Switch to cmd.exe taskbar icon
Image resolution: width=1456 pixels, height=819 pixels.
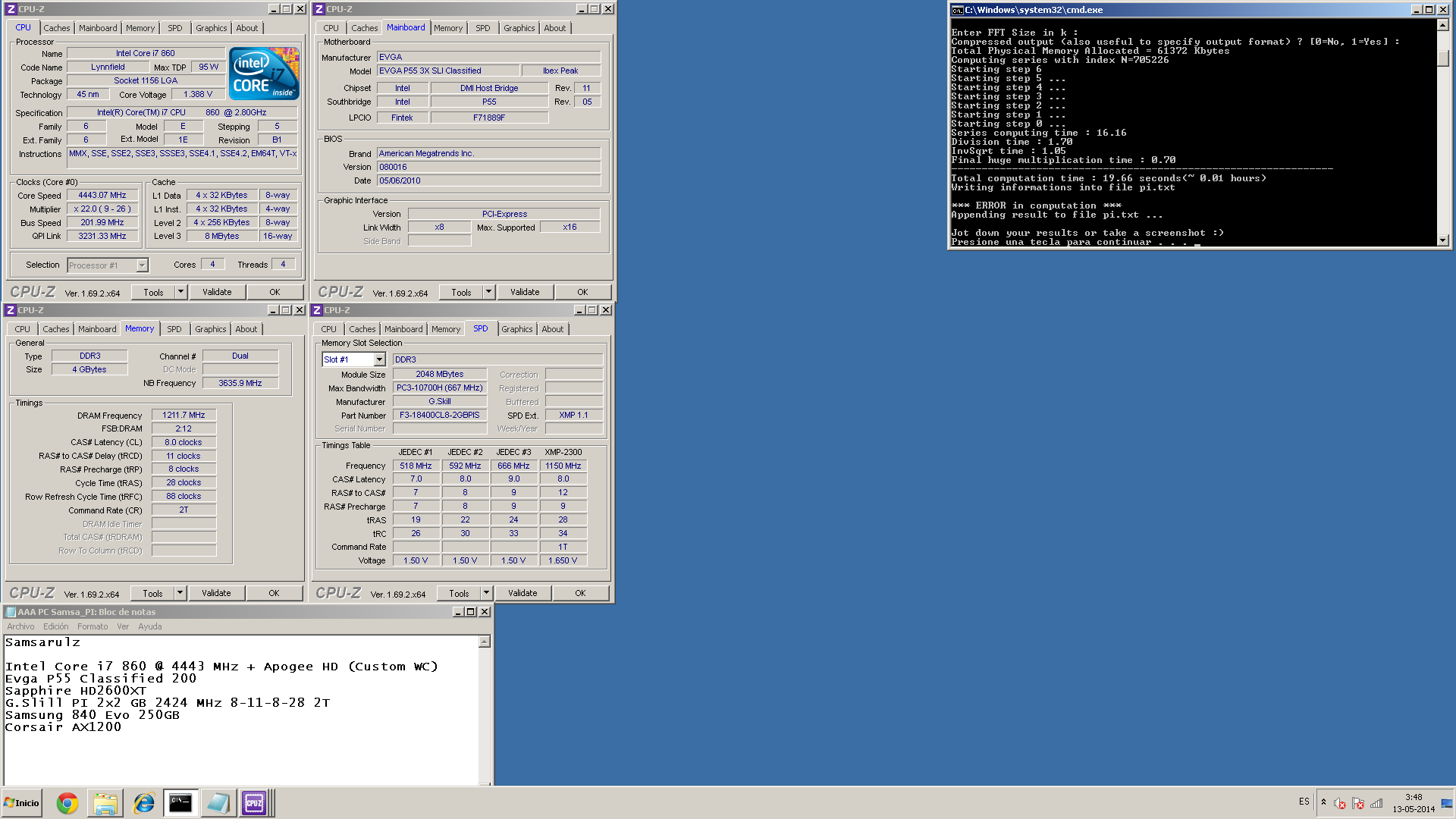pos(180,803)
